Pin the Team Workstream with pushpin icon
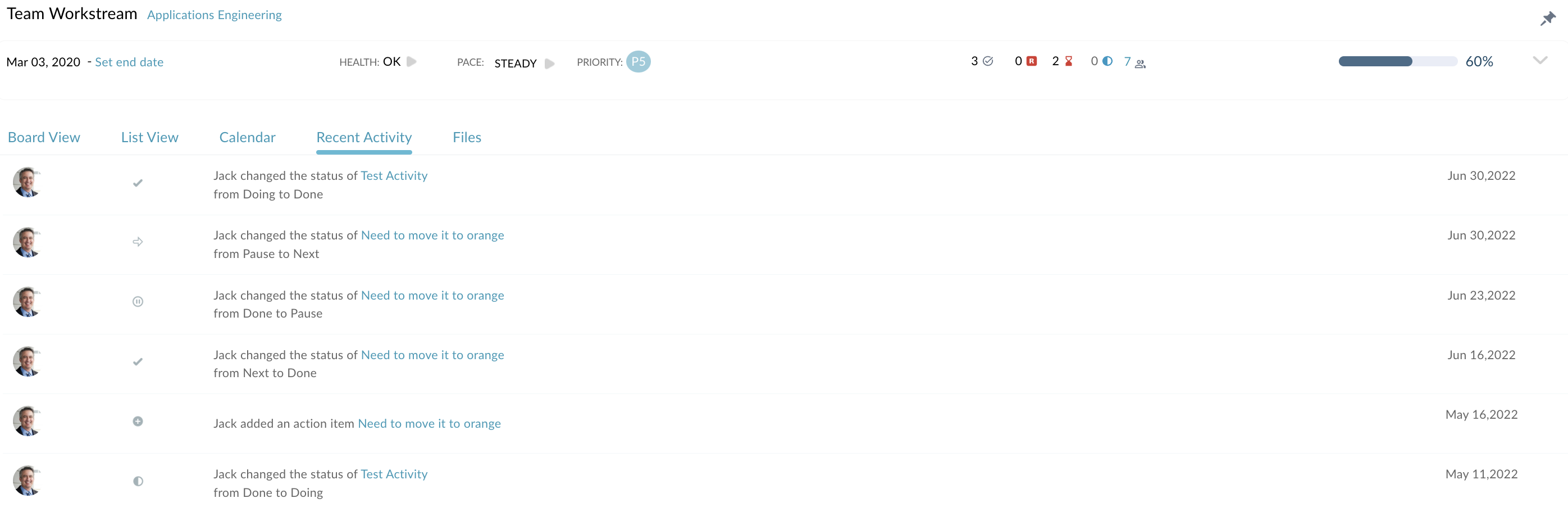The width and height of the screenshot is (1568, 507). pos(1547,19)
